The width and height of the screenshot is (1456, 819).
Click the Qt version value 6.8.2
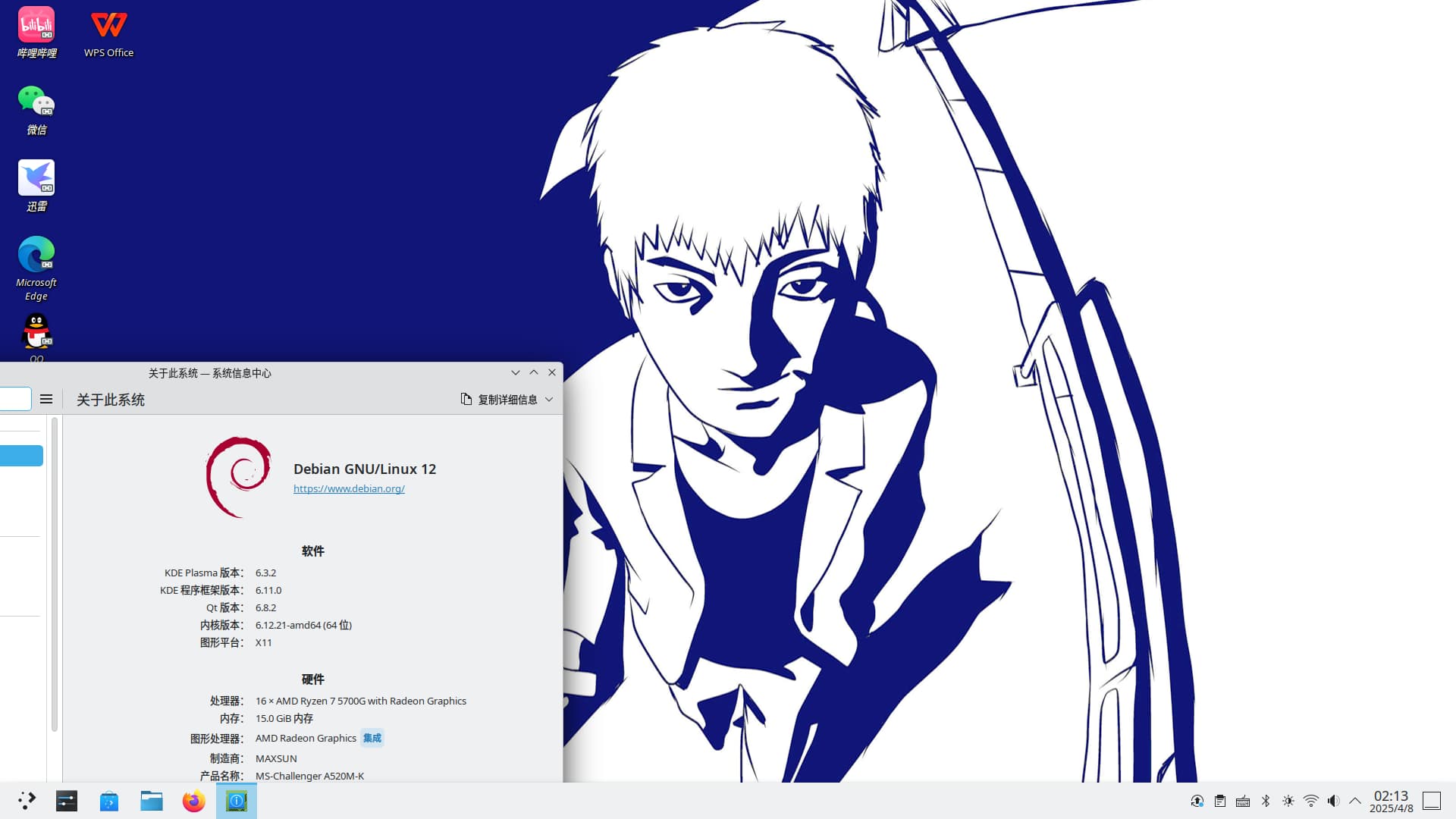(265, 608)
